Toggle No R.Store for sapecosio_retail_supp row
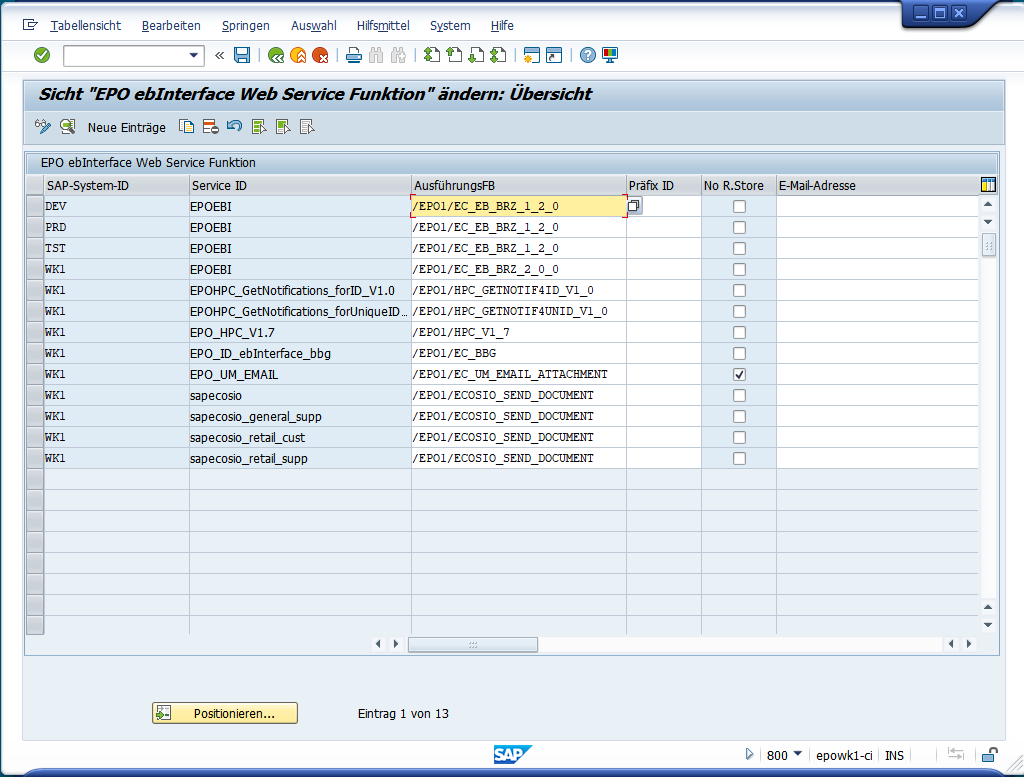 click(x=739, y=458)
